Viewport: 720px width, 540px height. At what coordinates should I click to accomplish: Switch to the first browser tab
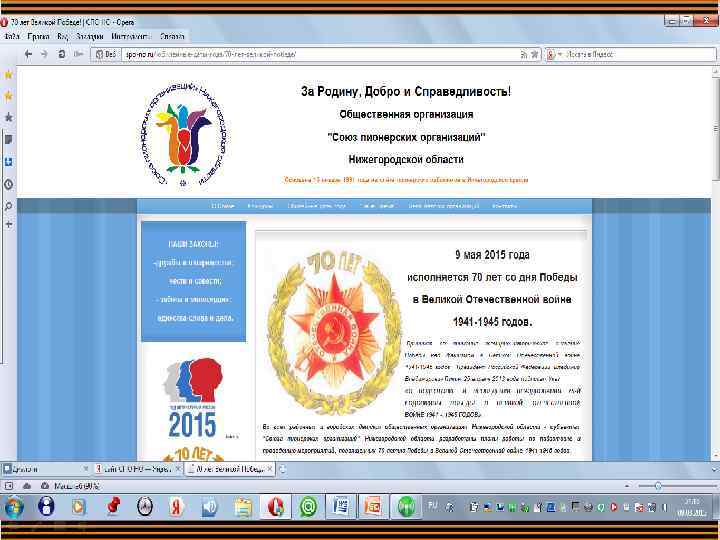tap(45, 469)
